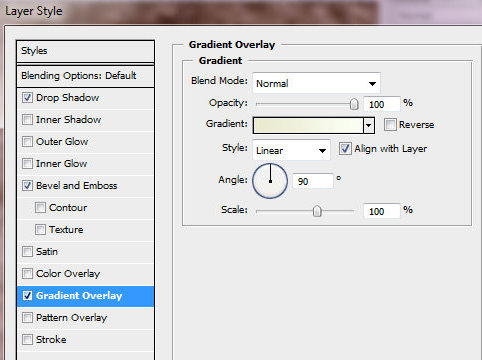Click the Angle value field
Image resolution: width=482 pixels, height=360 pixels.
click(x=313, y=181)
